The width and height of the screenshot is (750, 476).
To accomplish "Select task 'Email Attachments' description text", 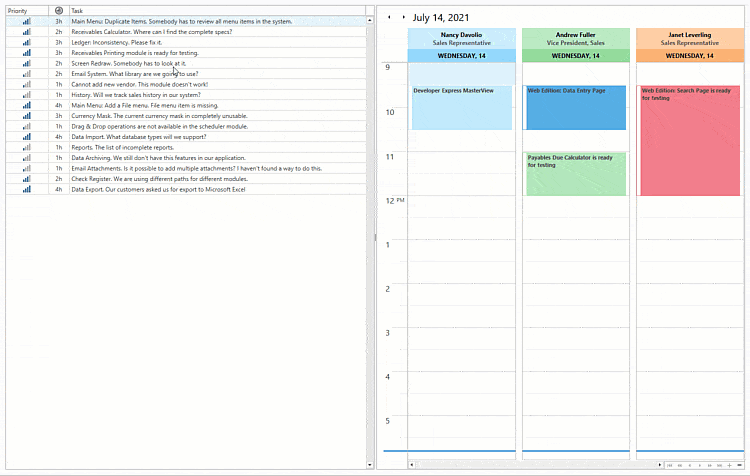I will tap(197, 168).
